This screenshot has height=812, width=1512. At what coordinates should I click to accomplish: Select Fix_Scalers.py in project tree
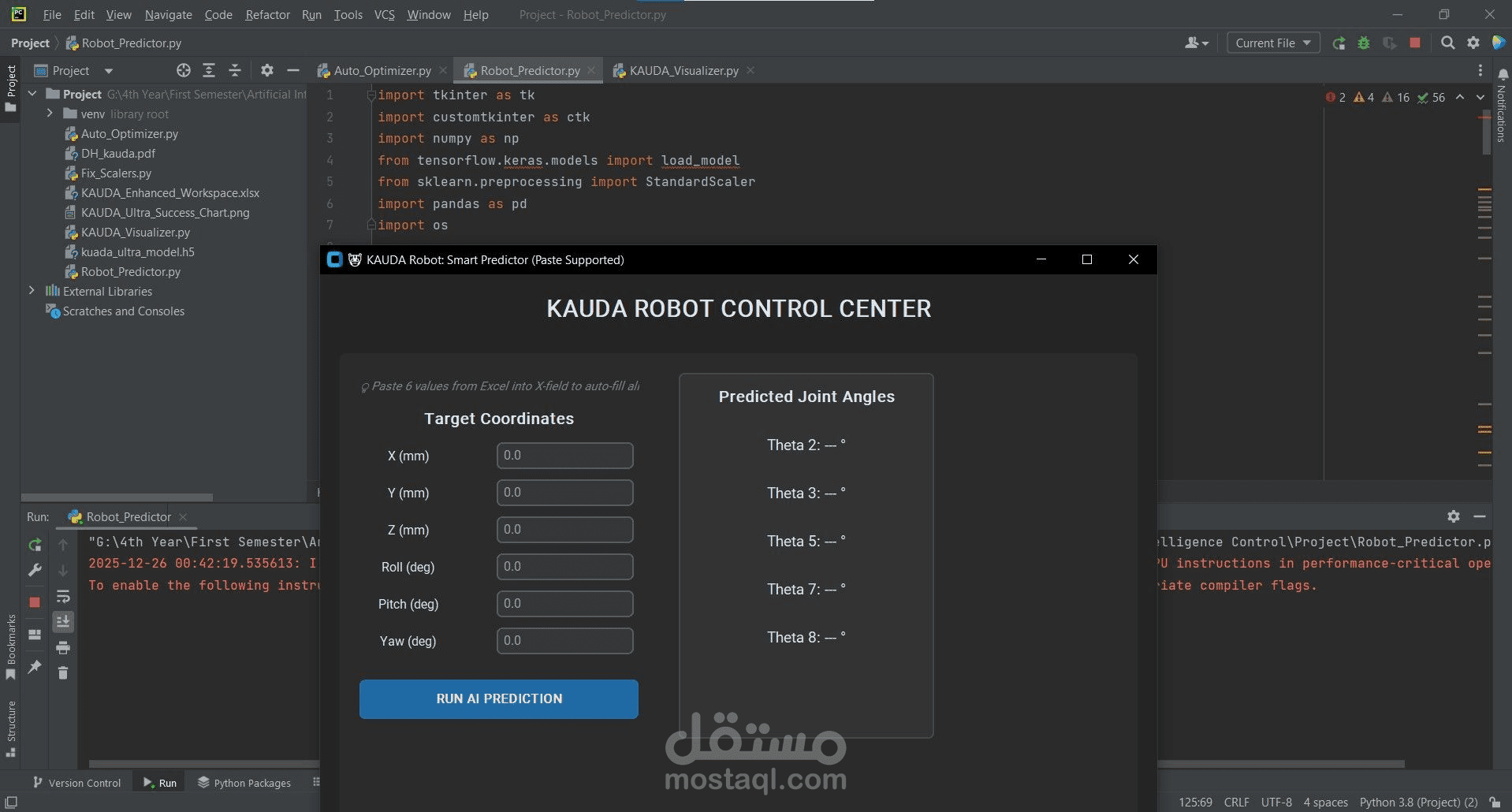(116, 173)
